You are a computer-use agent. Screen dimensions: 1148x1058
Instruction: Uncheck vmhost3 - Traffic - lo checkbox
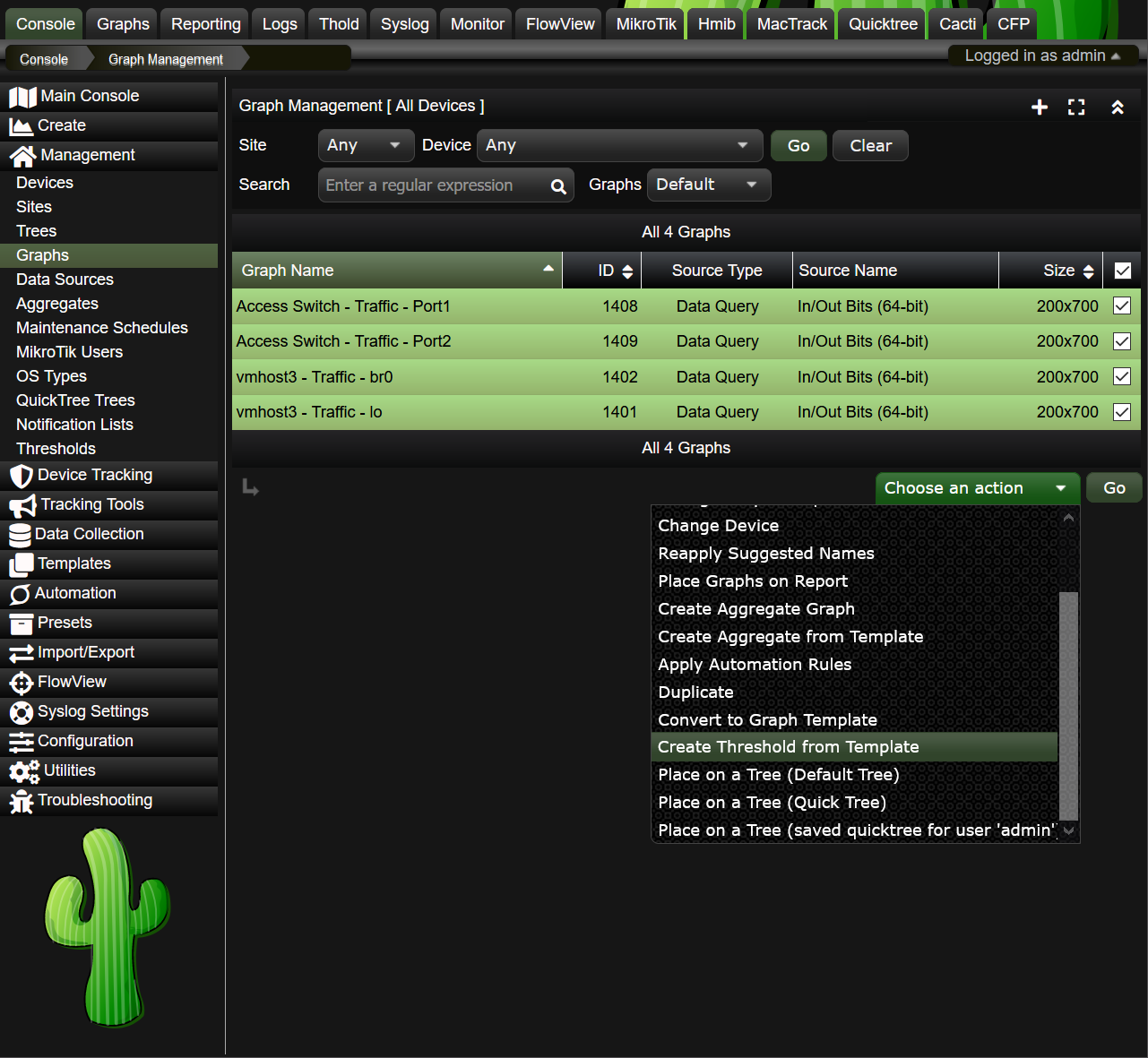tap(1122, 412)
